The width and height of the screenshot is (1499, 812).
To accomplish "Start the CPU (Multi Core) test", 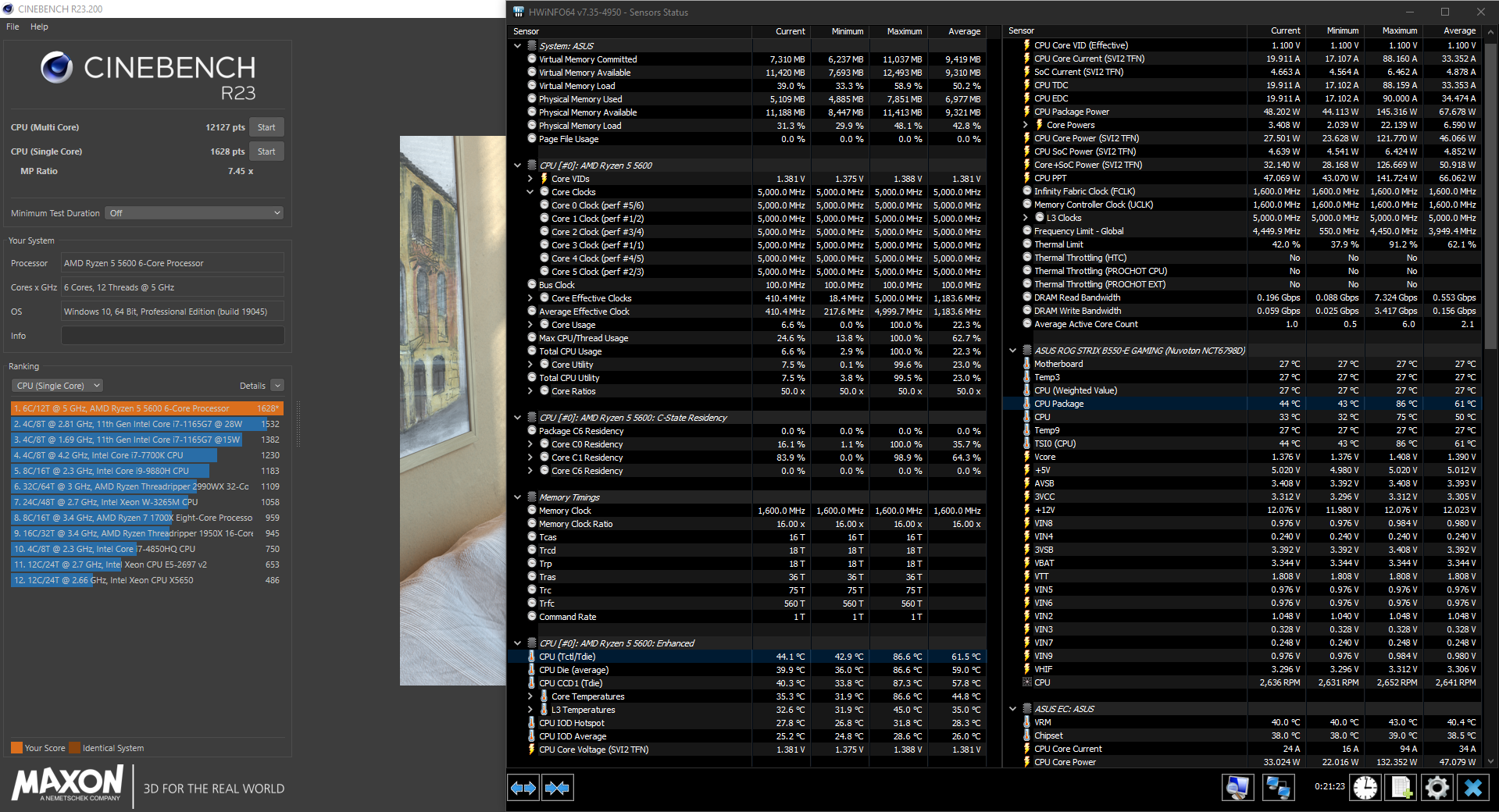I will pos(266,127).
